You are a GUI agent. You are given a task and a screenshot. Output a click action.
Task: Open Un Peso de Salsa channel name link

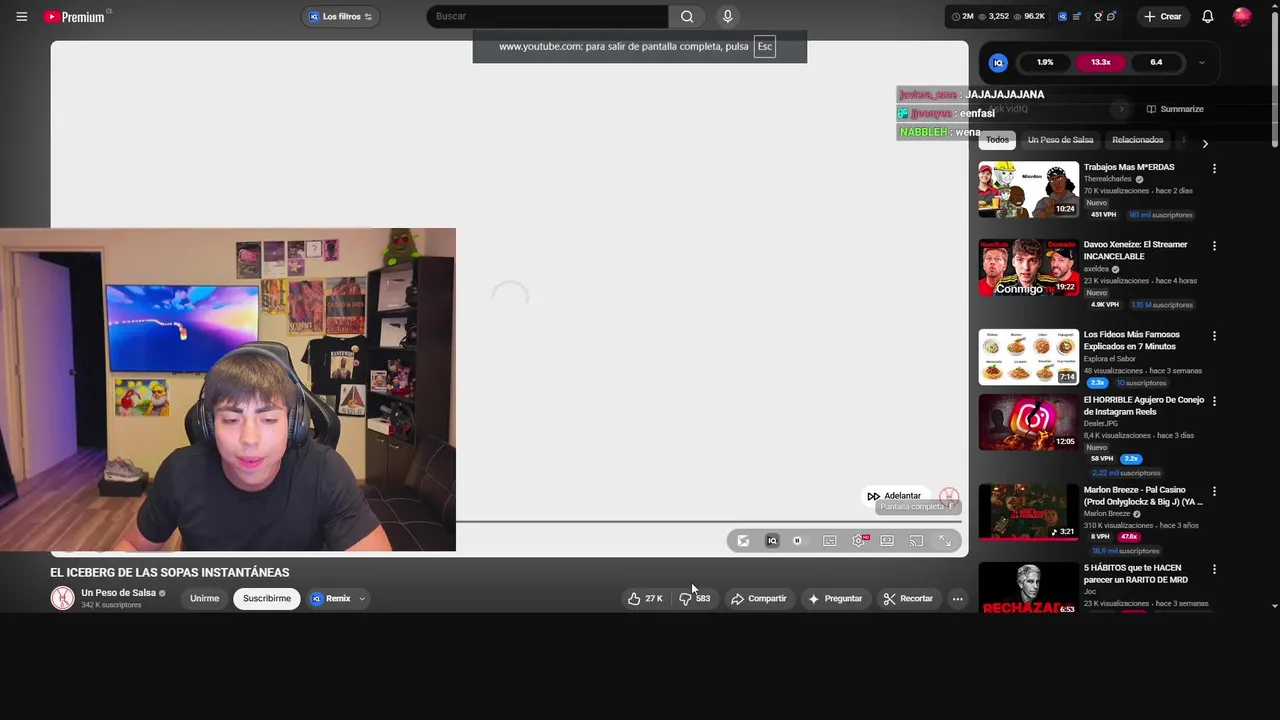[118, 593]
